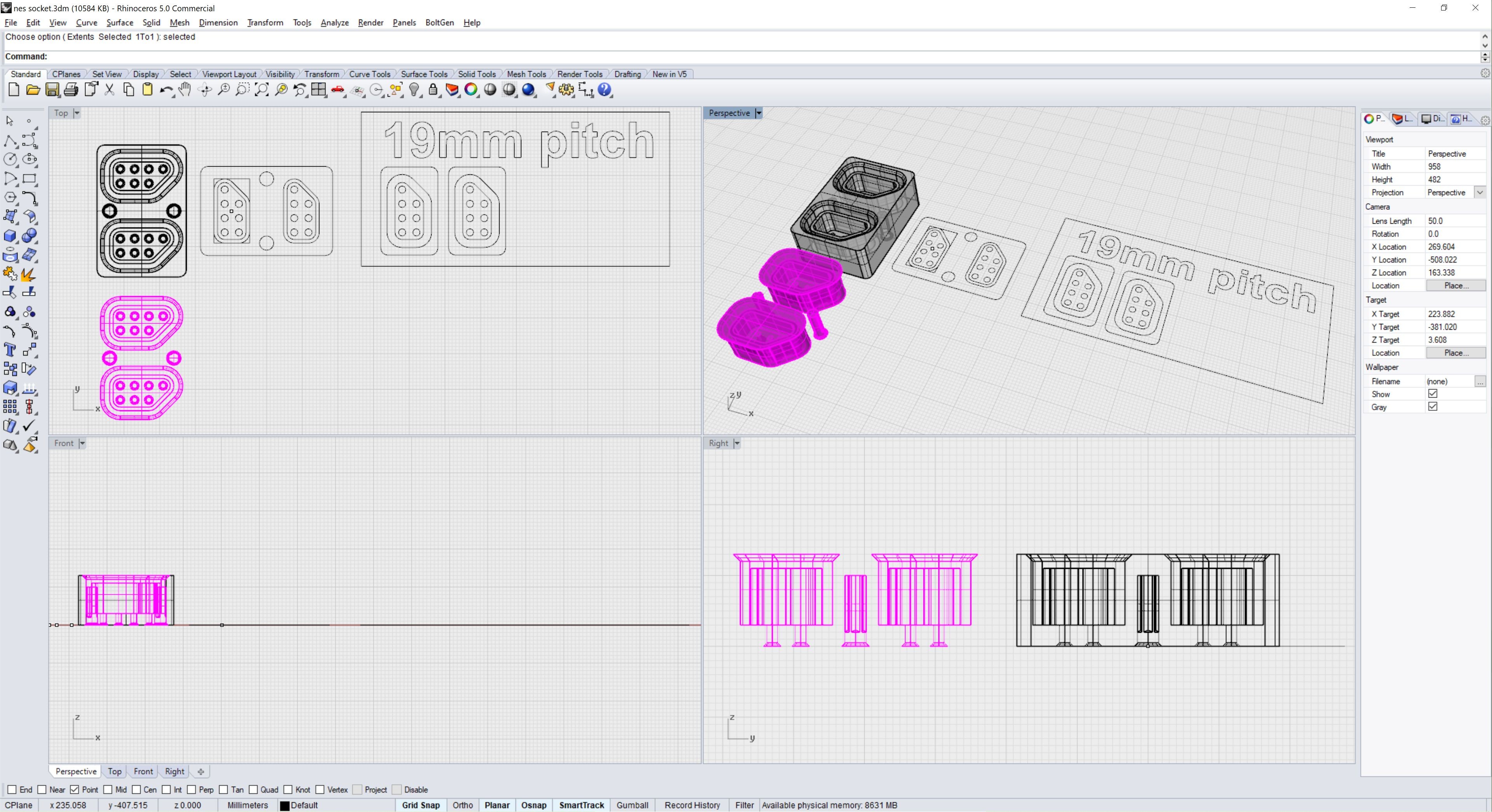The image size is (1492, 812).
Task: Click the black Default layer color swatch
Action: [x=284, y=806]
